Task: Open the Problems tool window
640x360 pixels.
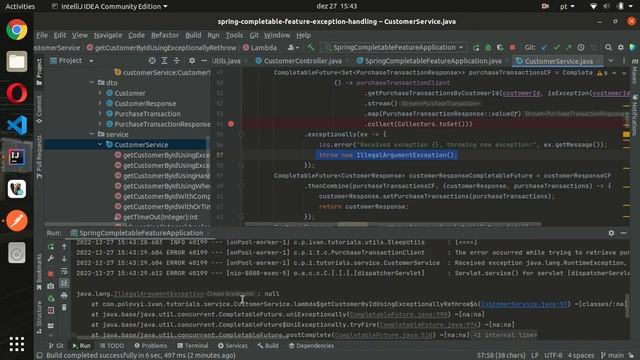Action: pyautogui.click(x=151, y=346)
